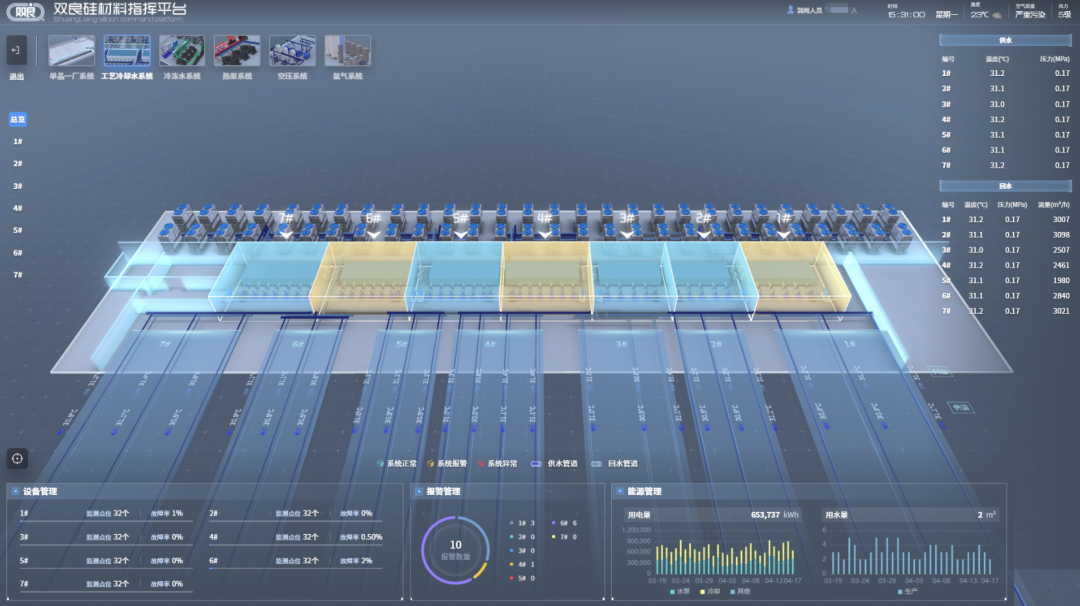The width and height of the screenshot is (1080, 606).
Task: Open the 冷冻水系统 thumbnail
Action: (182, 51)
